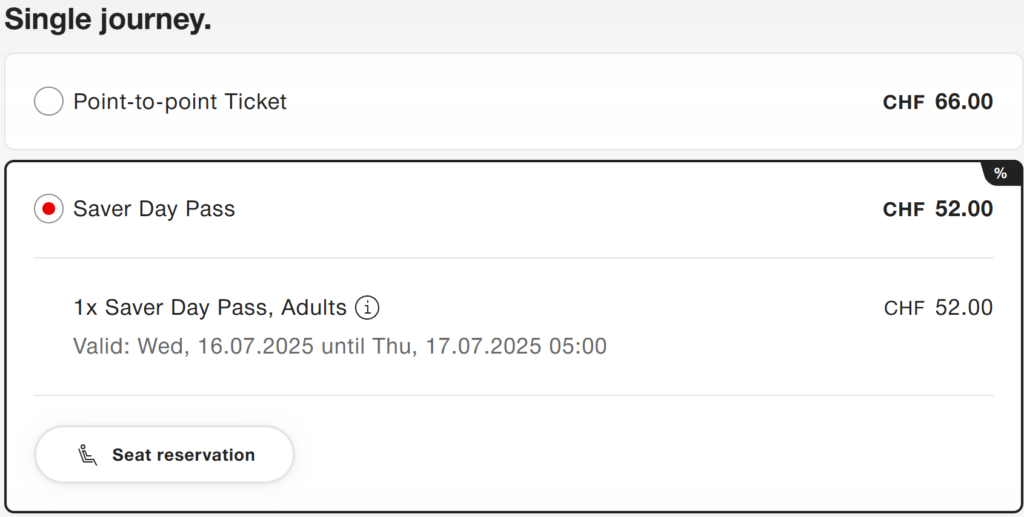1024x517 pixels.
Task: Click the 'Seat reservation' button text
Action: [184, 455]
